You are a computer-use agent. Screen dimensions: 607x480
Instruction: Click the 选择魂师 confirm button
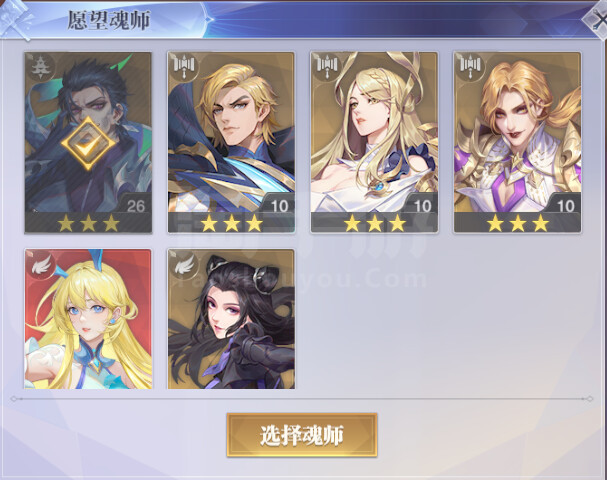tap(302, 435)
